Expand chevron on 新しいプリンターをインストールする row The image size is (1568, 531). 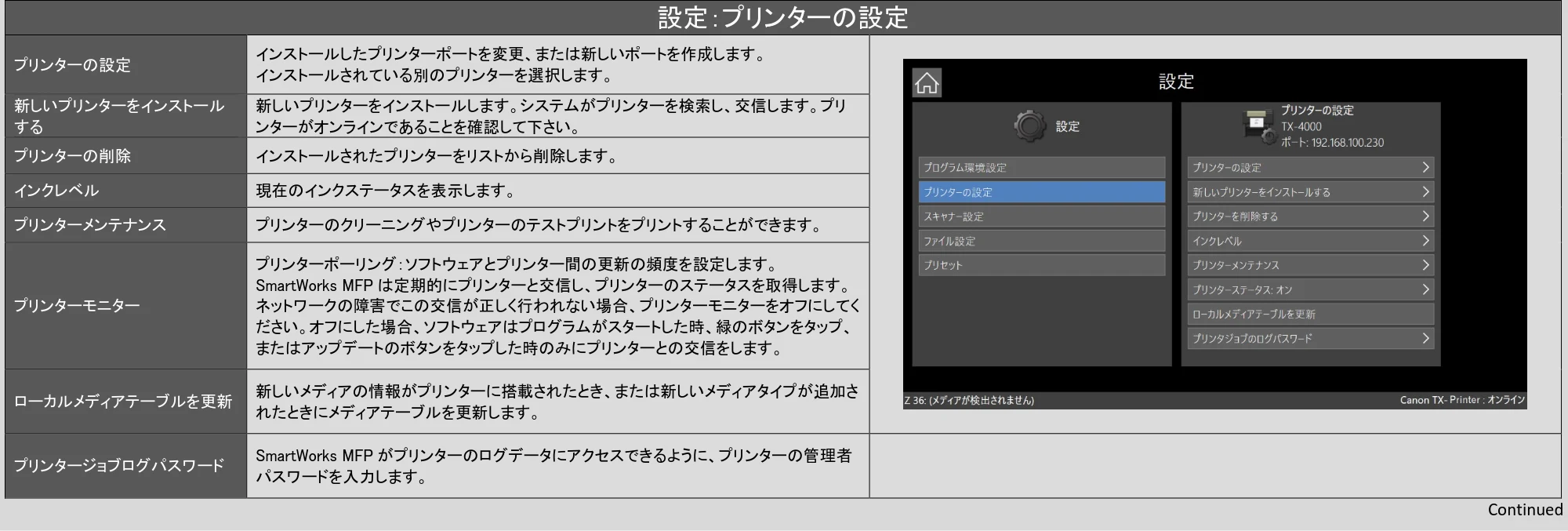click(x=1425, y=192)
